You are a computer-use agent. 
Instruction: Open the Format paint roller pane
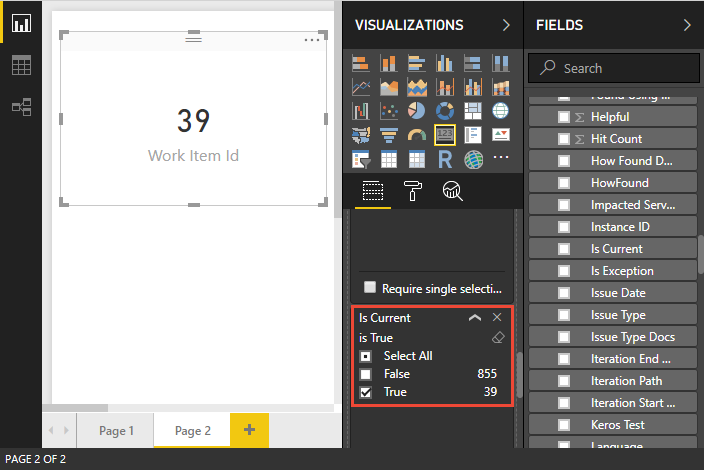coord(413,191)
